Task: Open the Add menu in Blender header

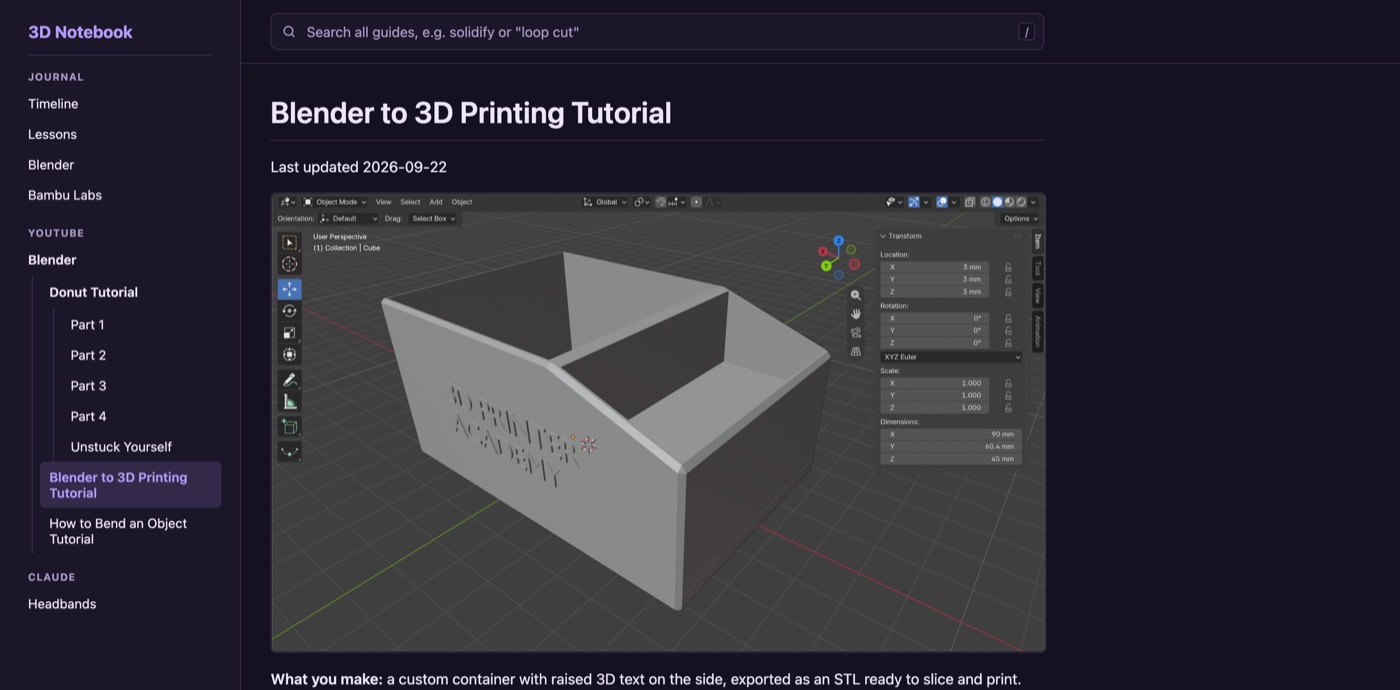Action: 436,202
